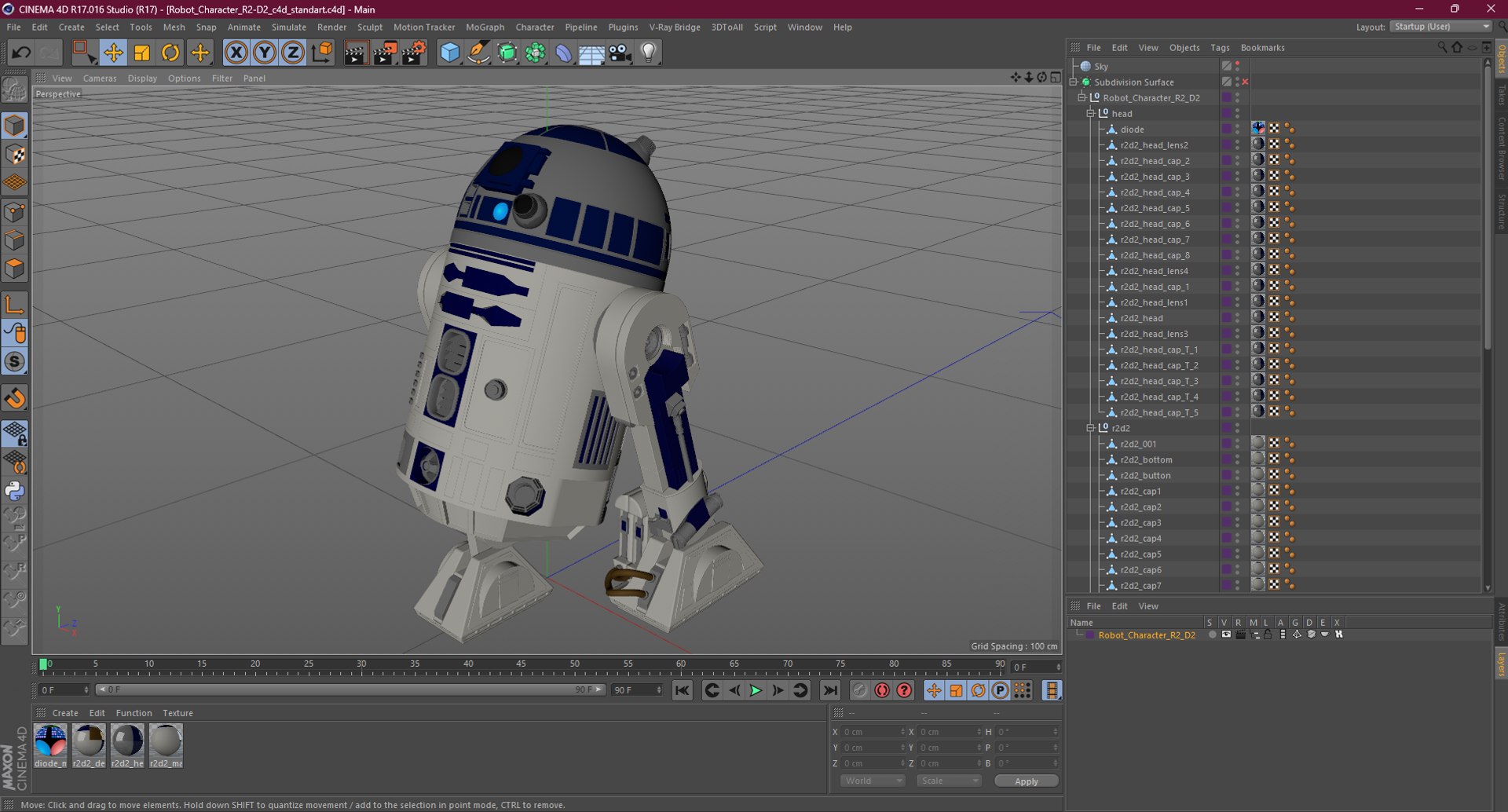Open the MoGraph menu
Screen dimensions: 1508x812
click(485, 27)
